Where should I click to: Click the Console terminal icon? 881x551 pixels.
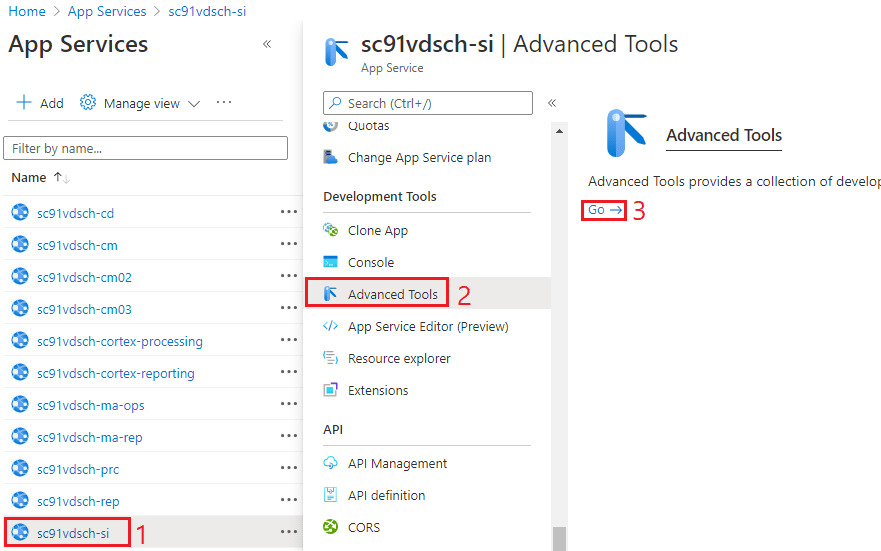pyautogui.click(x=330, y=262)
